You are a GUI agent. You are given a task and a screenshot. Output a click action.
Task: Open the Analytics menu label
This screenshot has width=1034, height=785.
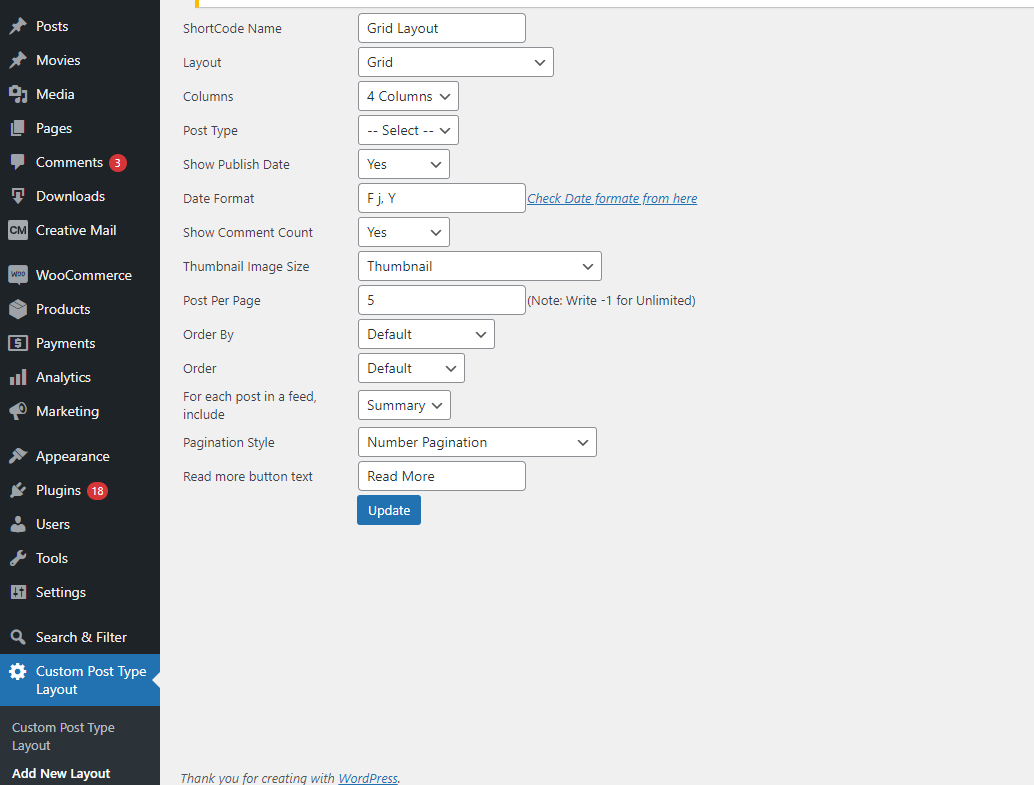[63, 377]
